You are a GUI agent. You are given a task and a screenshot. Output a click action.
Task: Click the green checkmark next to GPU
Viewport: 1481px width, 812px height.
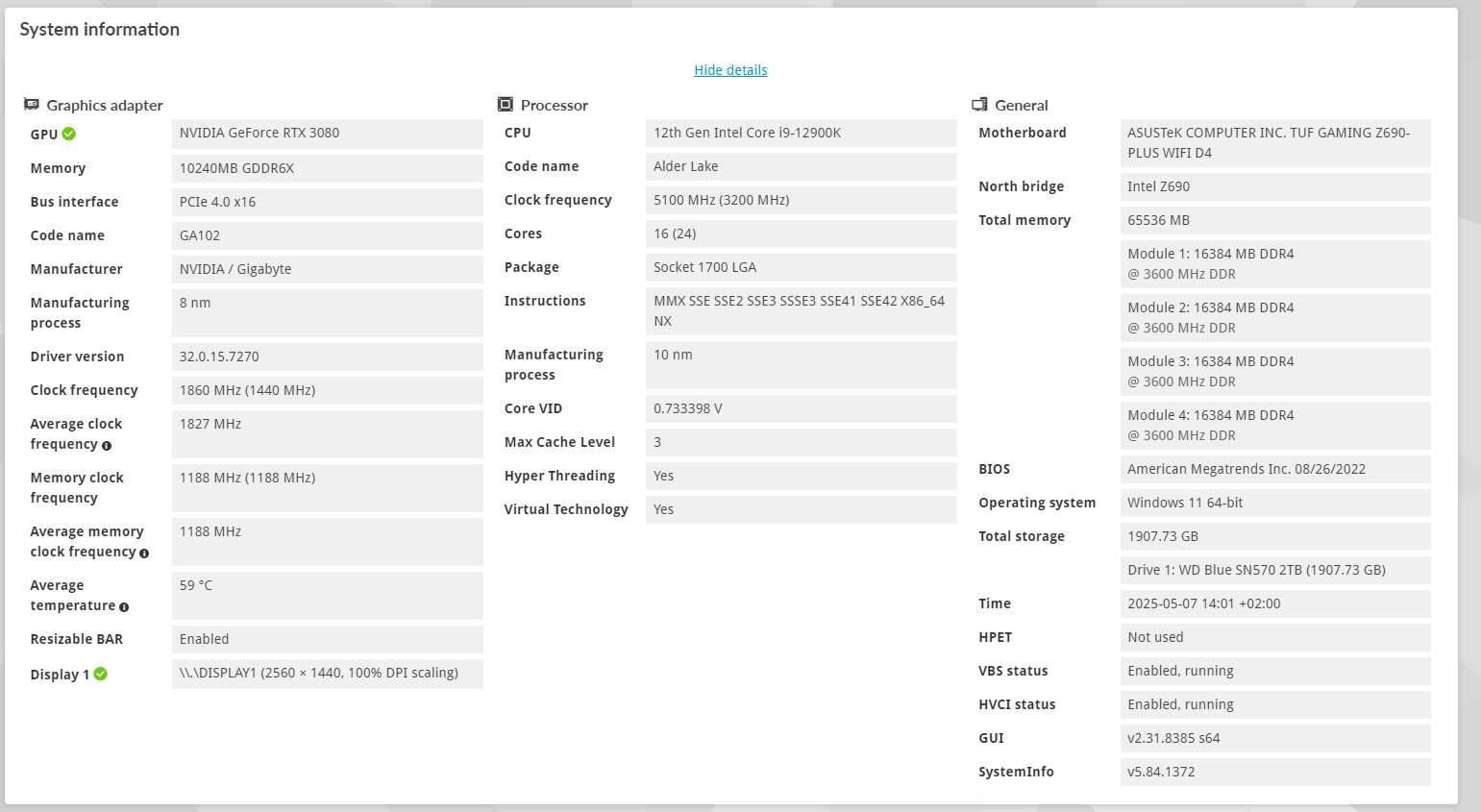[x=69, y=134]
